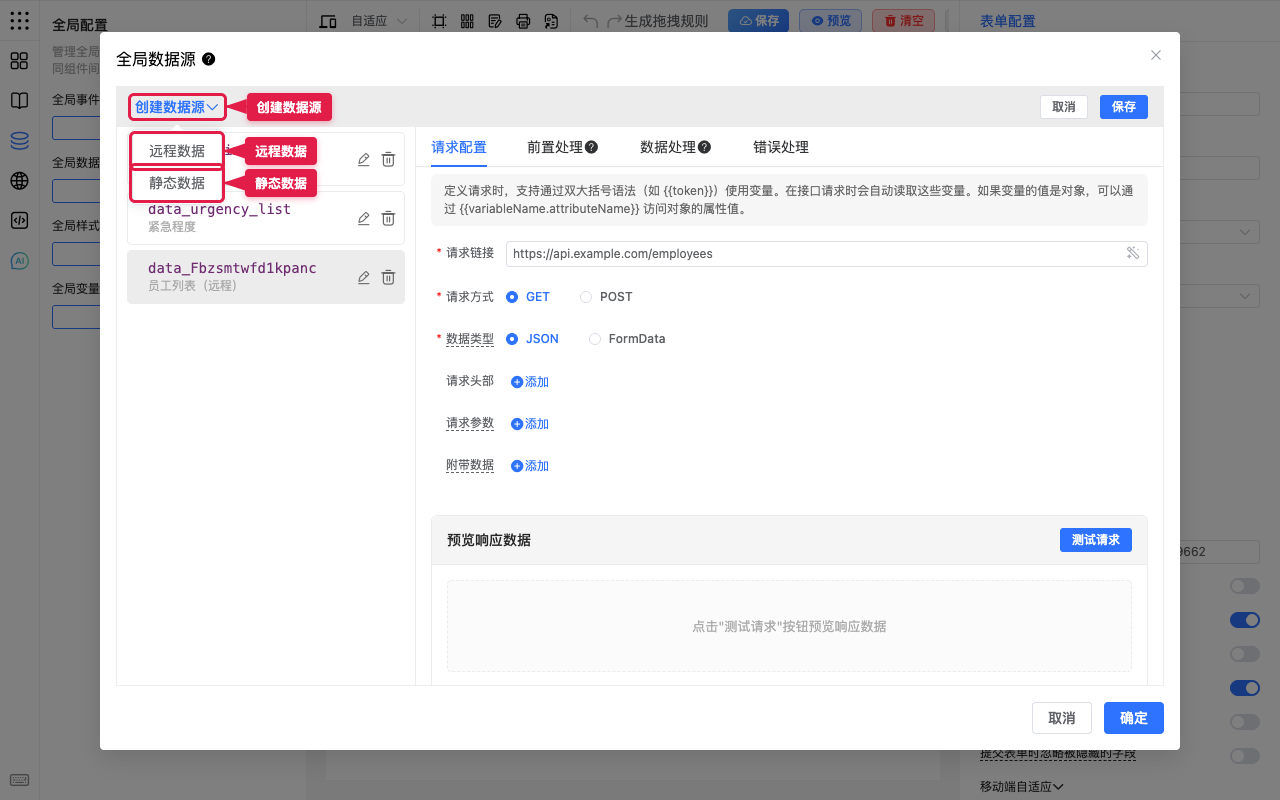Switch to the 请求配置 tab

[x=459, y=147]
